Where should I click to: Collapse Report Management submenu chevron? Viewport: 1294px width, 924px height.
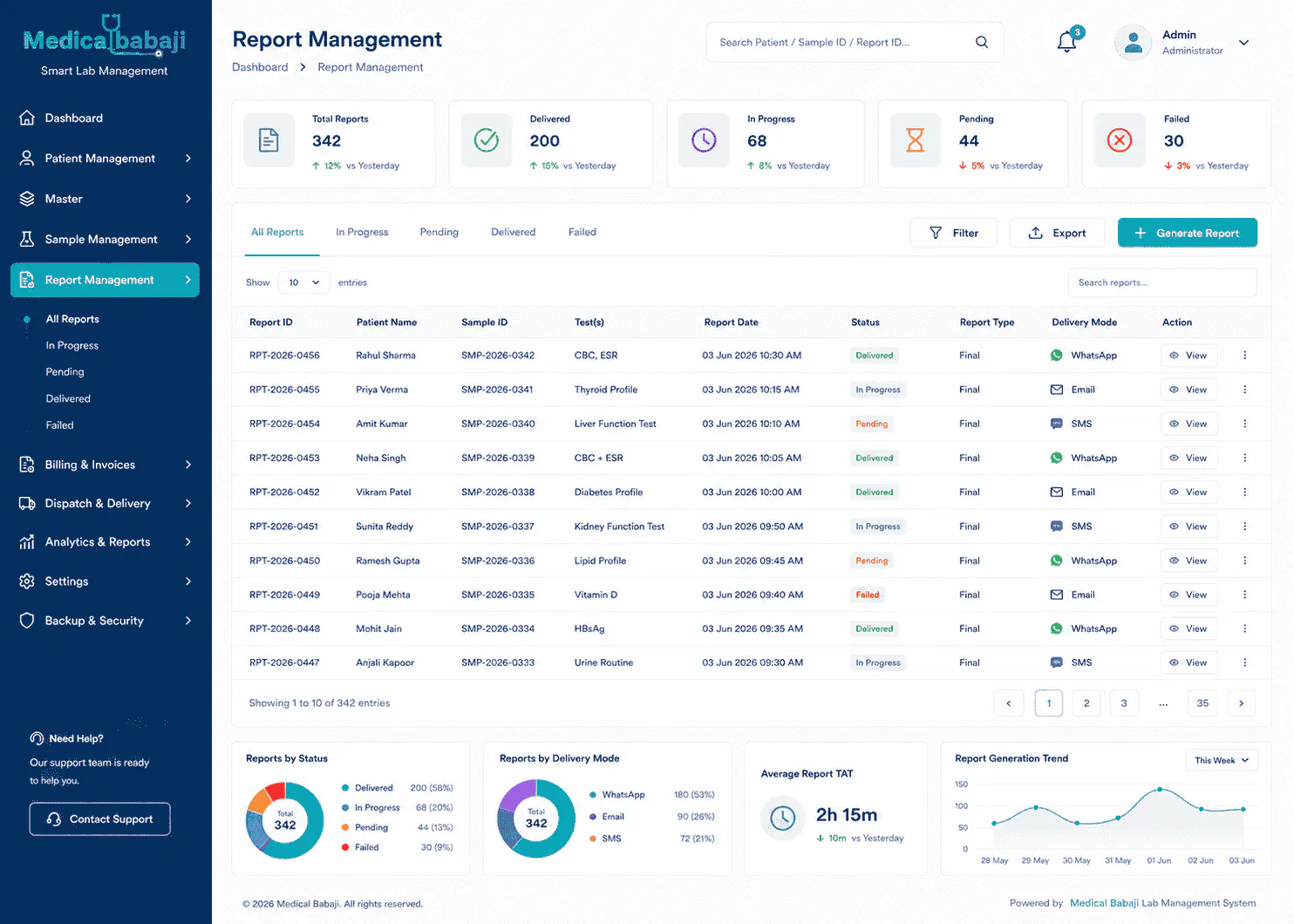click(188, 280)
